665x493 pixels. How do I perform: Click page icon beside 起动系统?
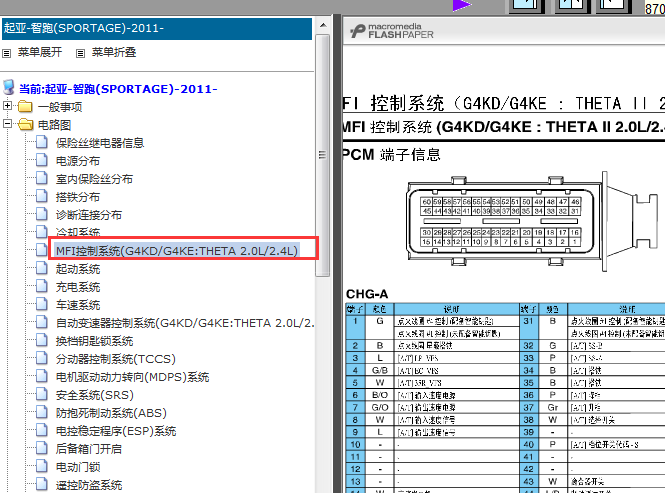(x=42, y=268)
